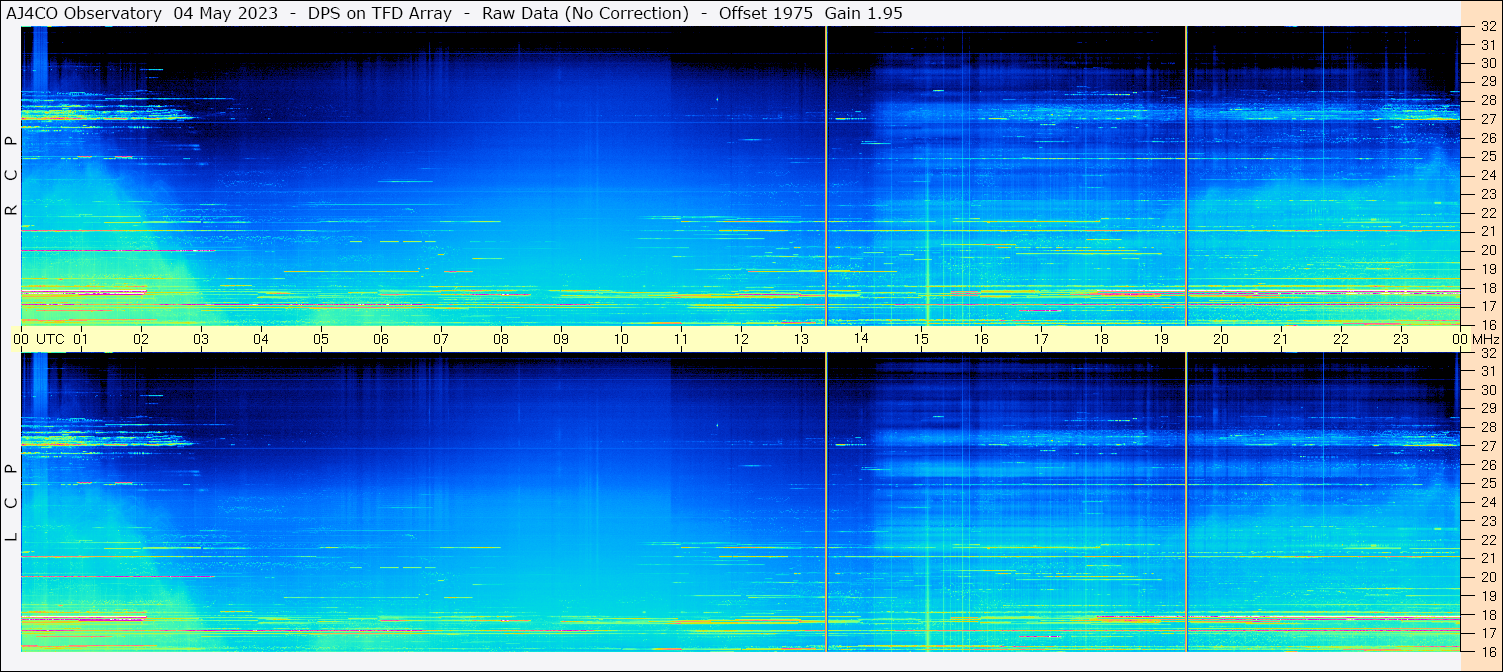Select hour "16" on the UTC axis
Image resolution: width=1503 pixels, height=672 pixels.
tap(981, 339)
